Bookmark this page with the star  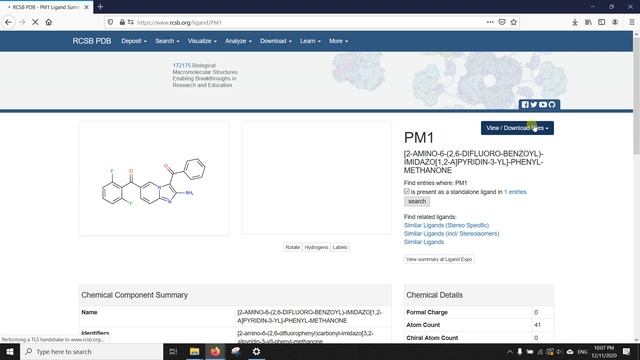(513, 22)
